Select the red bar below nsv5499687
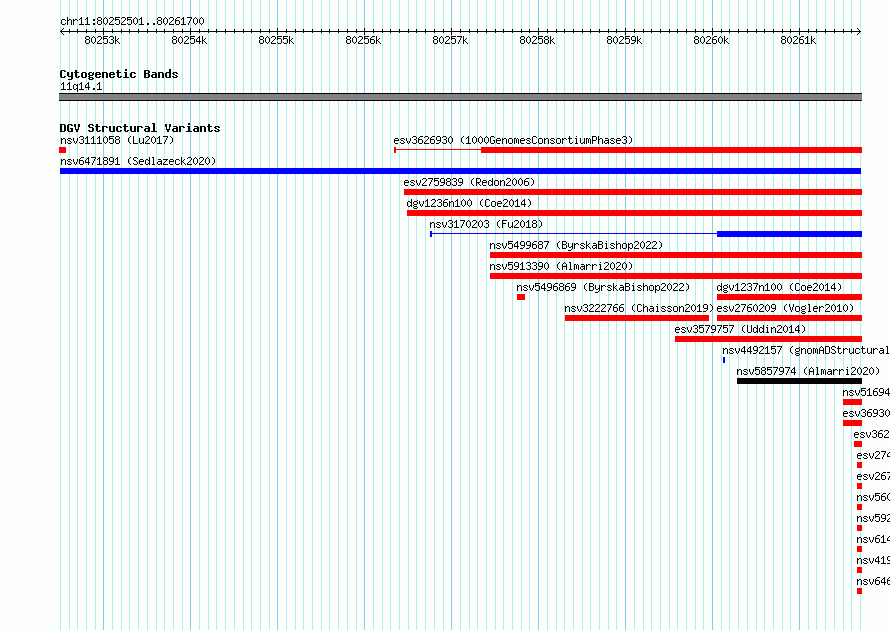The image size is (890, 630). click(x=676, y=255)
